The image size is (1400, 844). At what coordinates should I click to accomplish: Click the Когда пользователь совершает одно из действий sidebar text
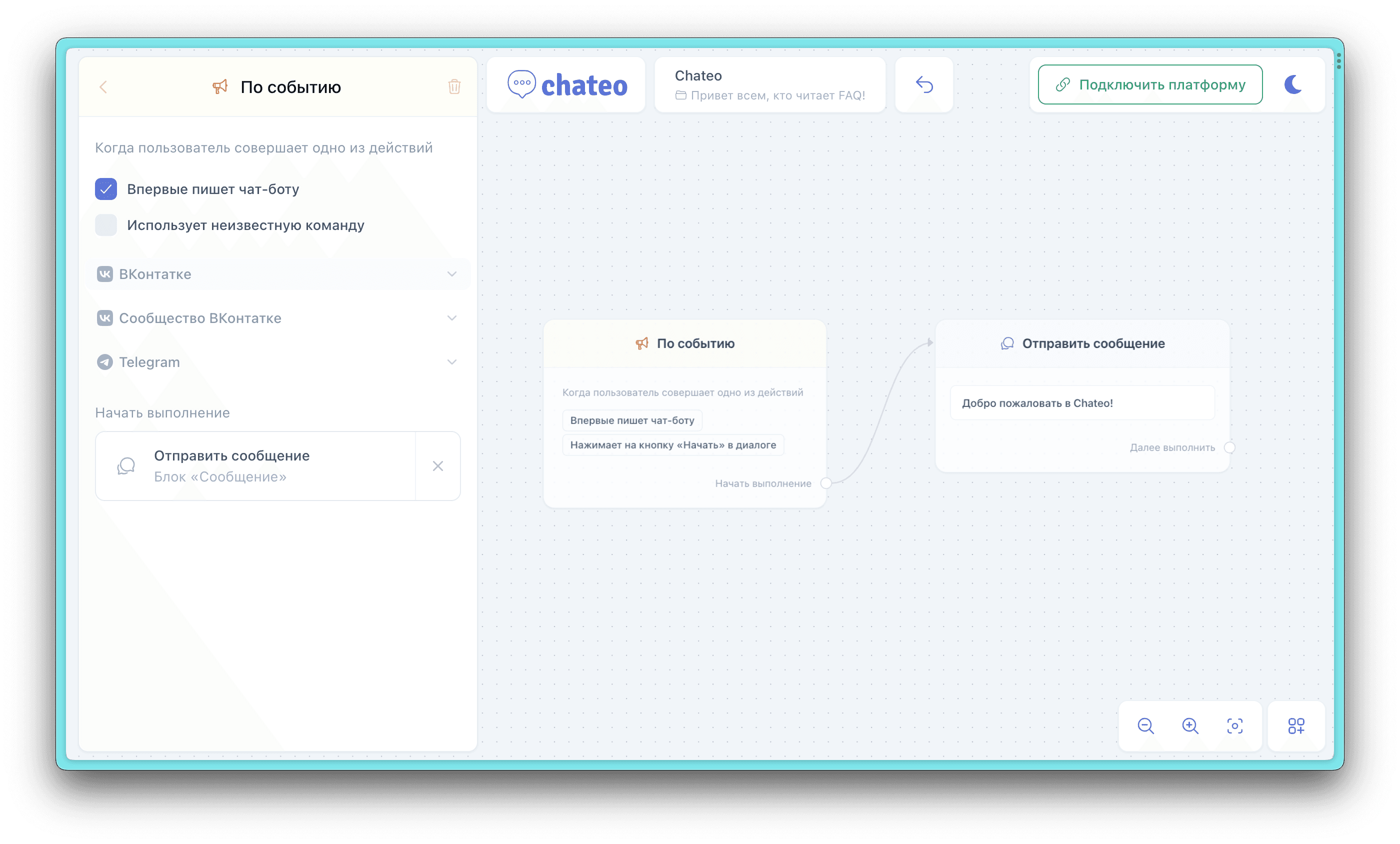tap(263, 148)
